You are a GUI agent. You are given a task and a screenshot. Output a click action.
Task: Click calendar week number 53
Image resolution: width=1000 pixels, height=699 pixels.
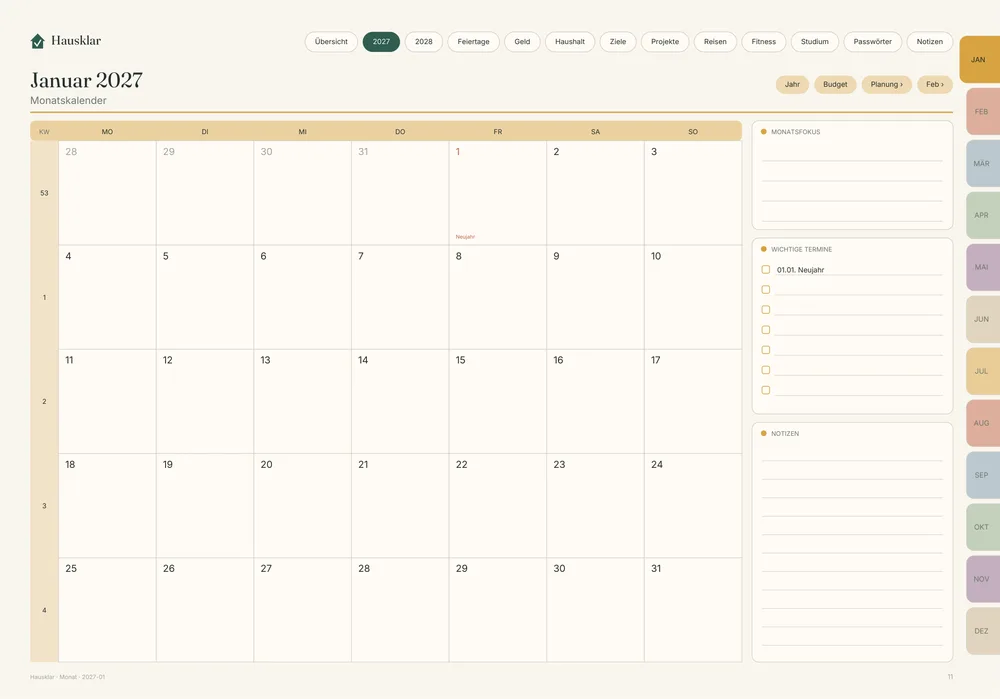(x=44, y=193)
